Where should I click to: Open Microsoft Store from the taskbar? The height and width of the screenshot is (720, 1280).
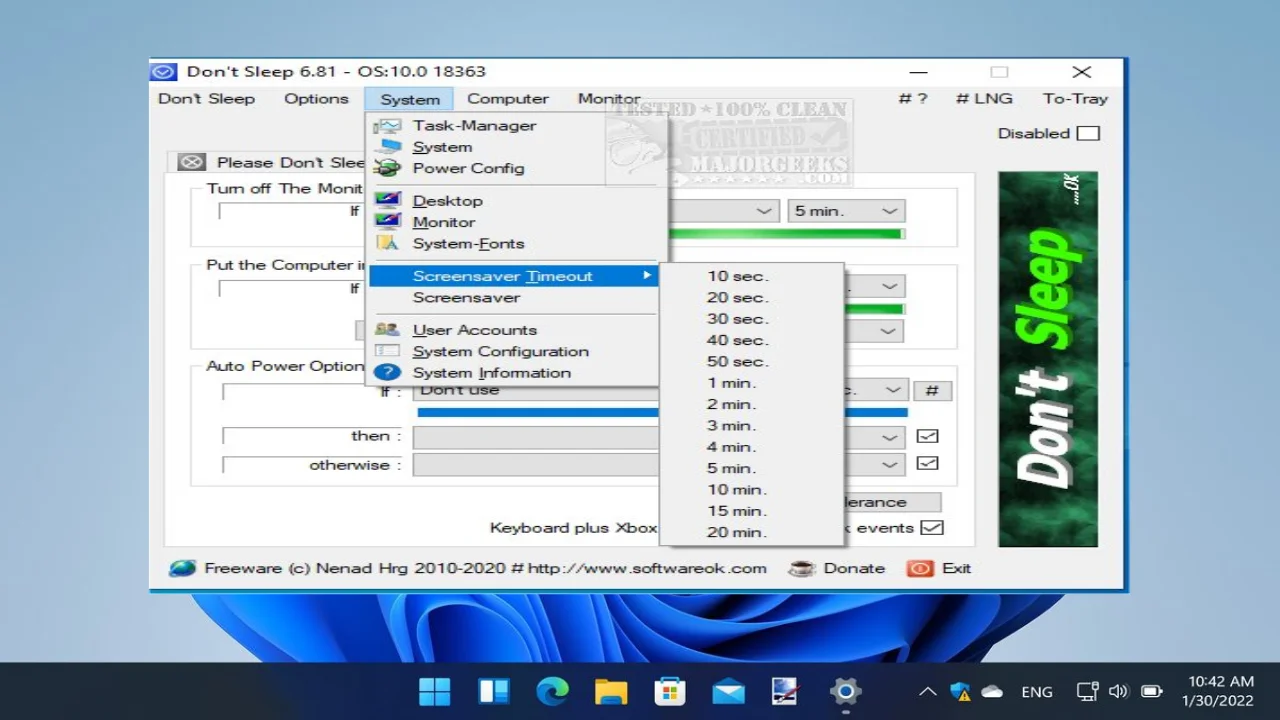(x=670, y=691)
